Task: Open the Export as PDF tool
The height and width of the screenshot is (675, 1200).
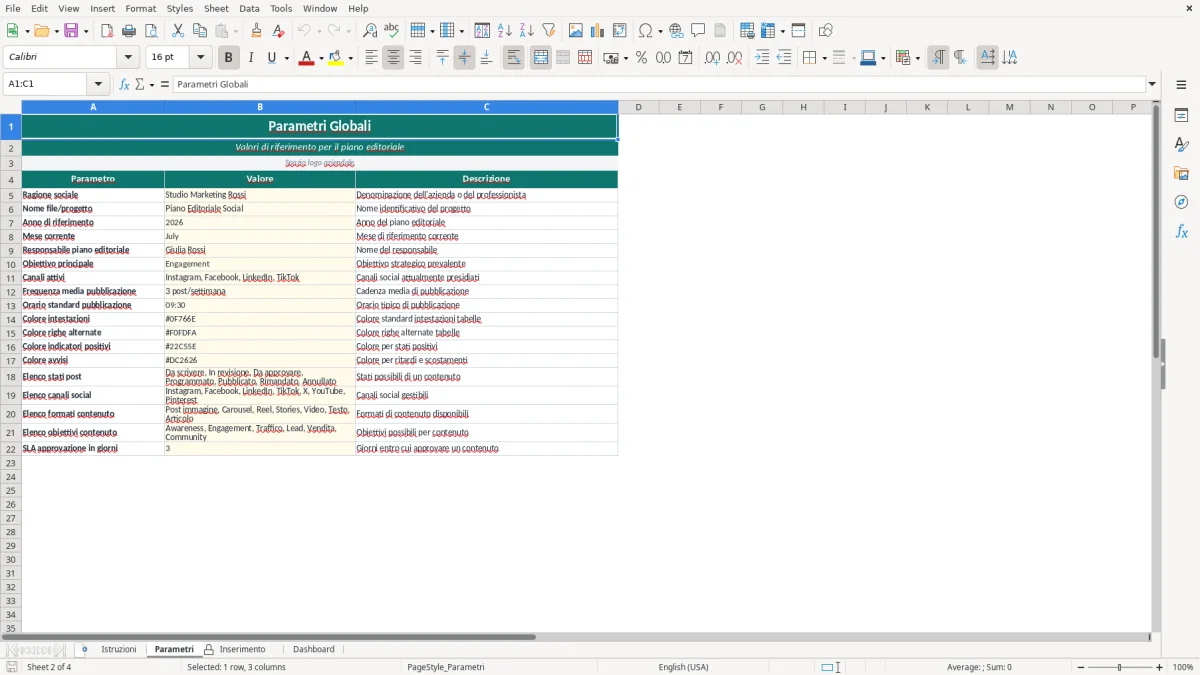Action: point(107,31)
